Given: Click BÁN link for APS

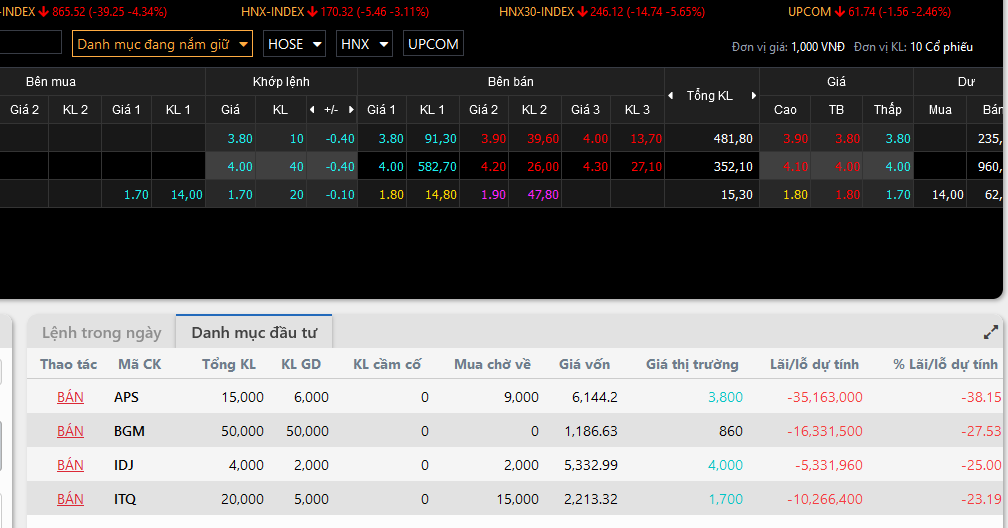Looking at the screenshot, I should [x=70, y=397].
